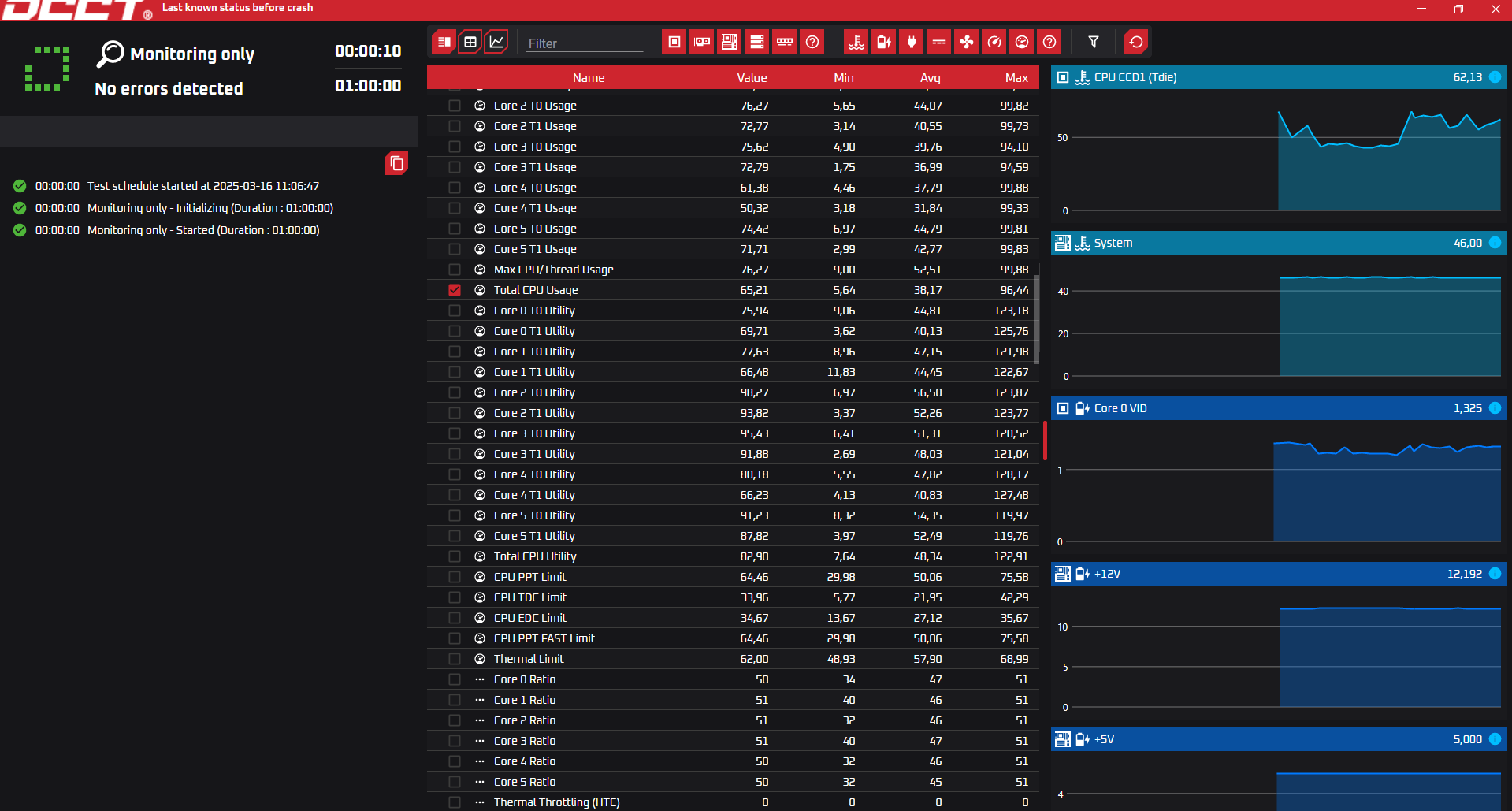
Task: Select the Core 3 T0 Usage row label
Action: (x=535, y=147)
